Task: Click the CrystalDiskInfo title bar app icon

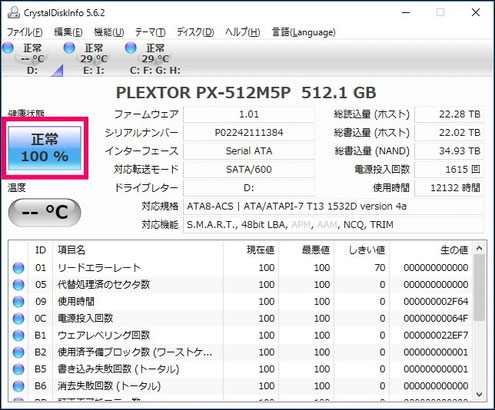Action: 14,13
